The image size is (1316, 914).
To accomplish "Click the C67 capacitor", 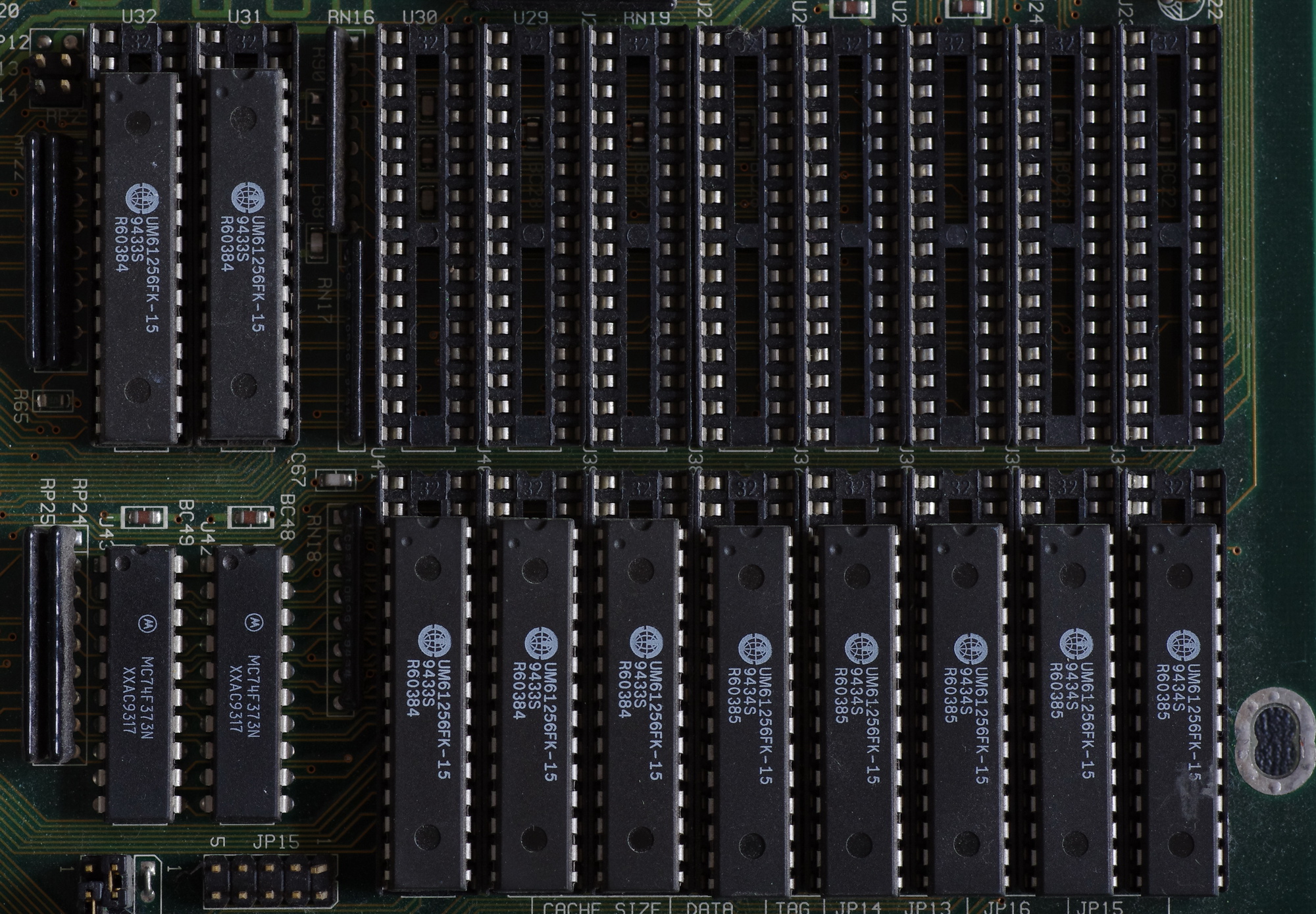I will coord(336,480).
